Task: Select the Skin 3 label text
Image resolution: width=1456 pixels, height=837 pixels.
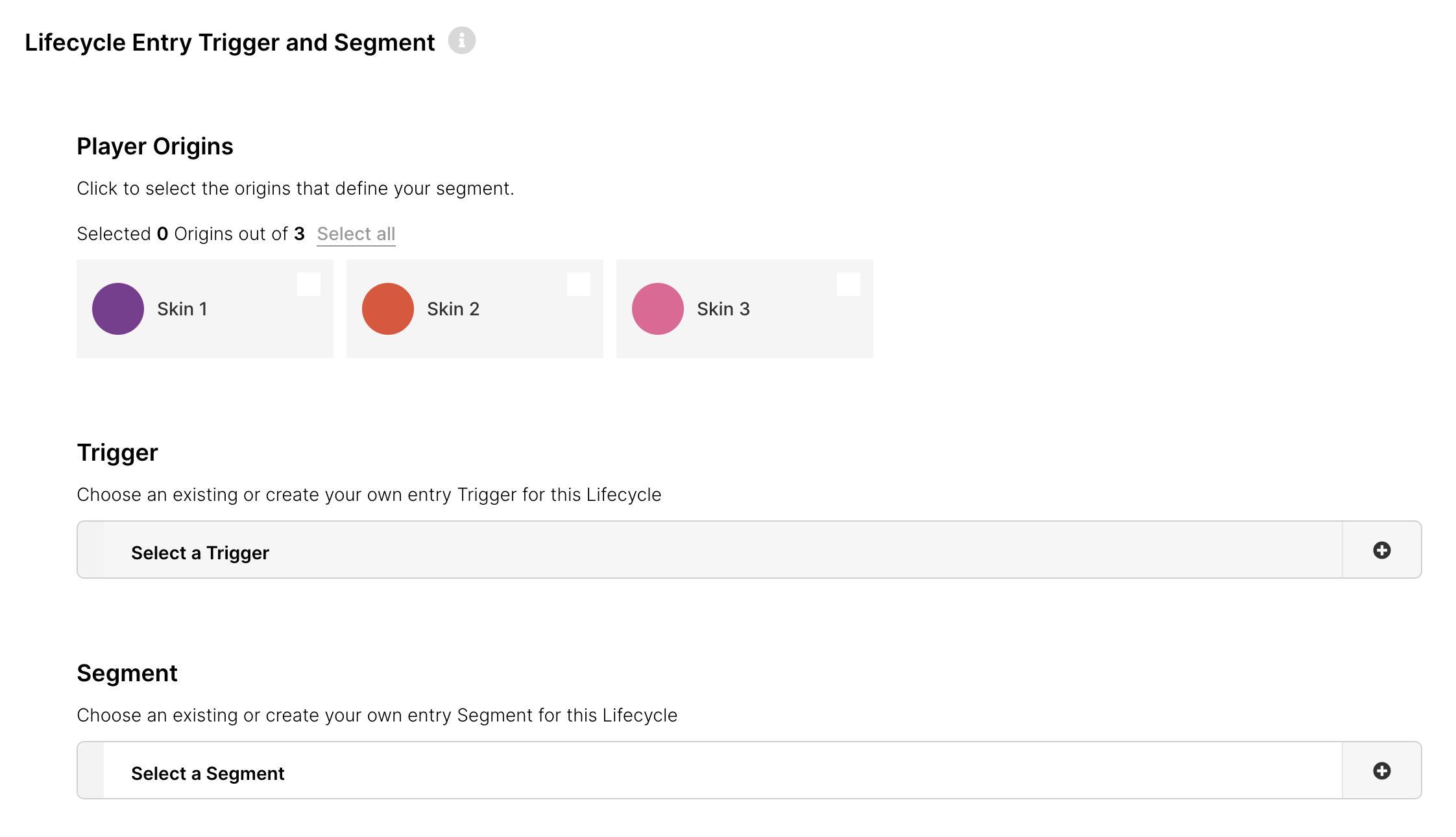Action: coord(723,309)
